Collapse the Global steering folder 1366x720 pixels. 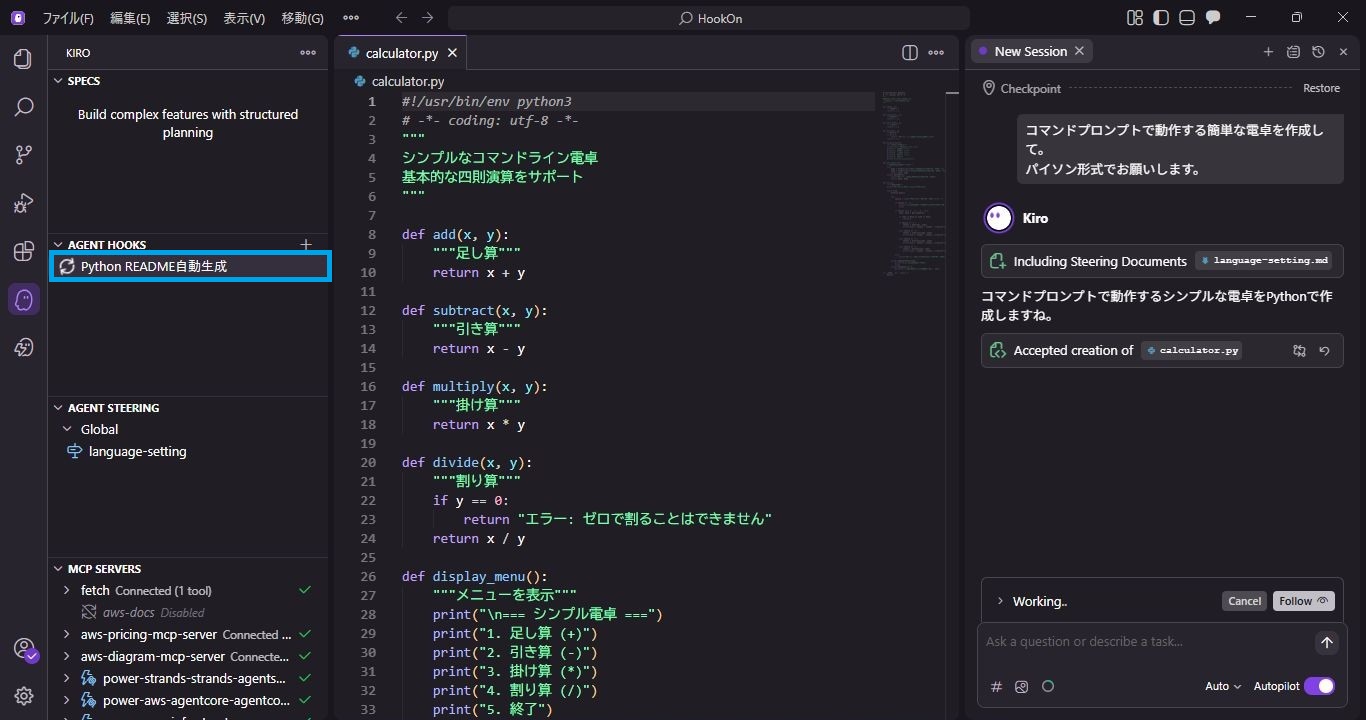[x=67, y=429]
